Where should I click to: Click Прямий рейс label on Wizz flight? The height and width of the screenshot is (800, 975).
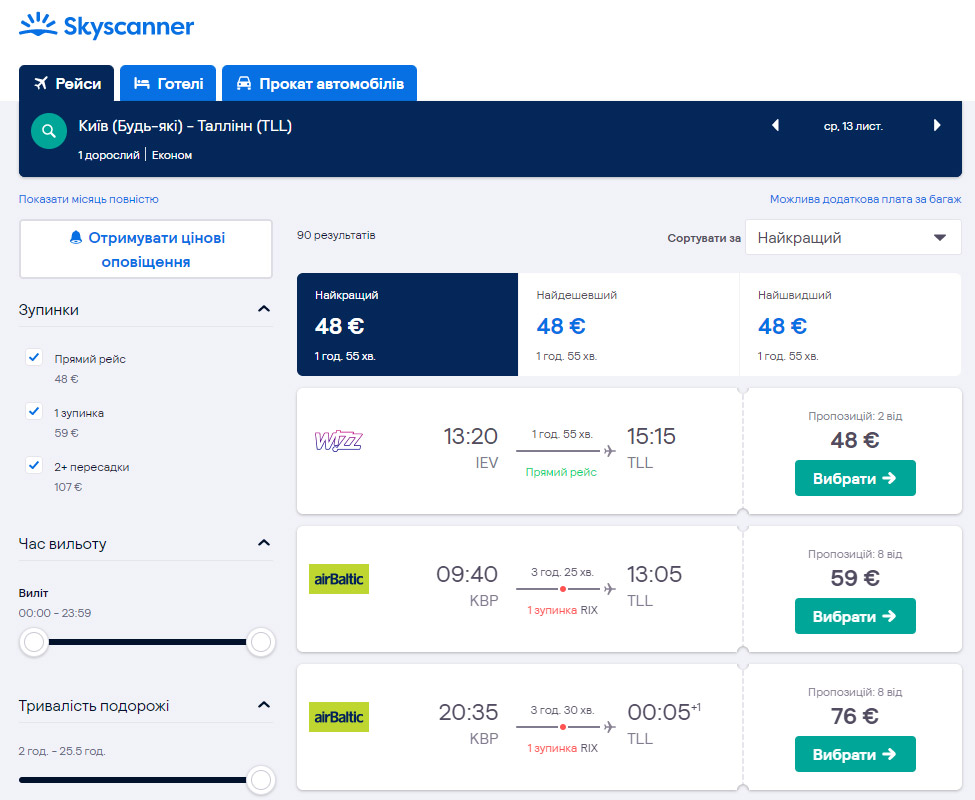click(561, 472)
